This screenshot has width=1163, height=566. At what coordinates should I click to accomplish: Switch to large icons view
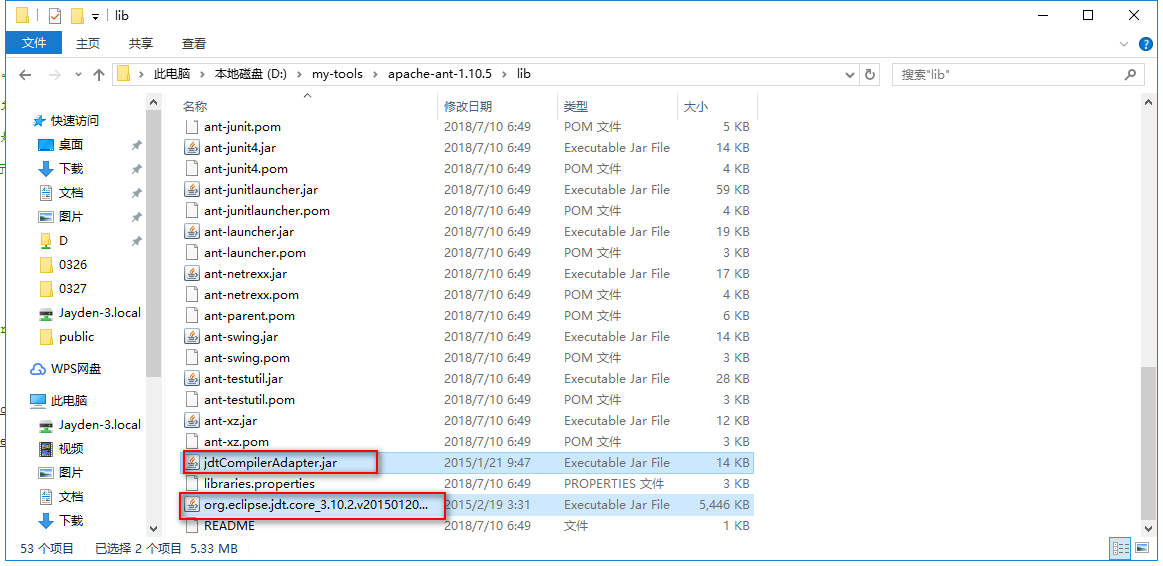coord(1141,548)
